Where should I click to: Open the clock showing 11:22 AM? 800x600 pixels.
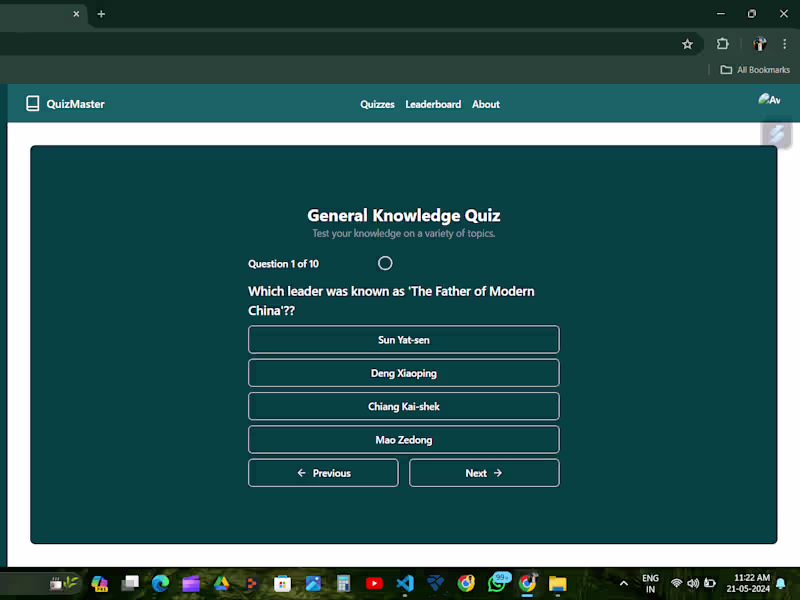click(x=748, y=583)
